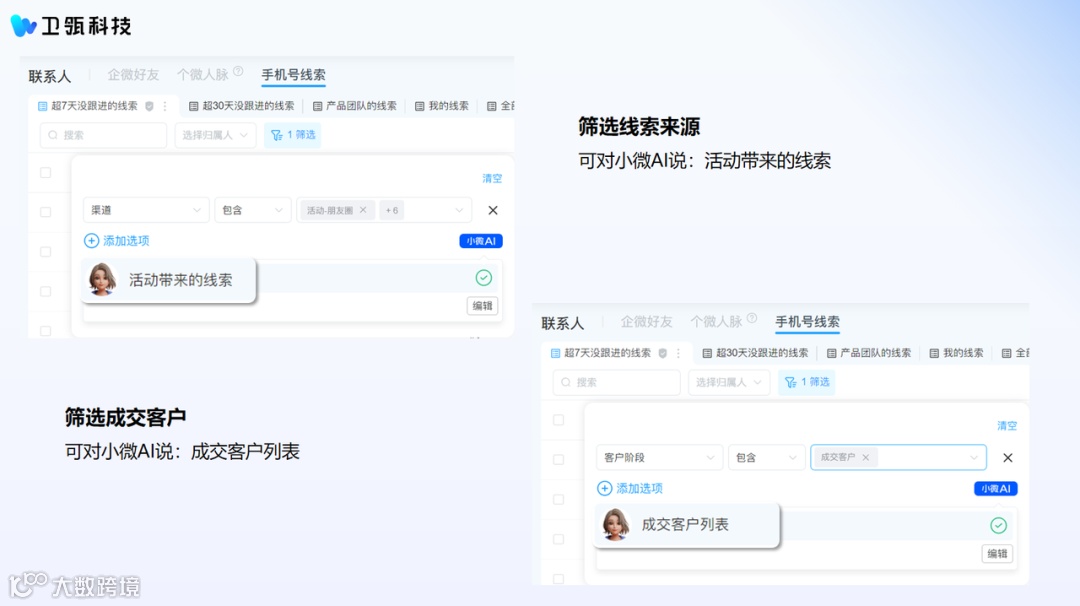Delete the 渠道 filter row with X
1080x606 pixels.
tap(493, 210)
